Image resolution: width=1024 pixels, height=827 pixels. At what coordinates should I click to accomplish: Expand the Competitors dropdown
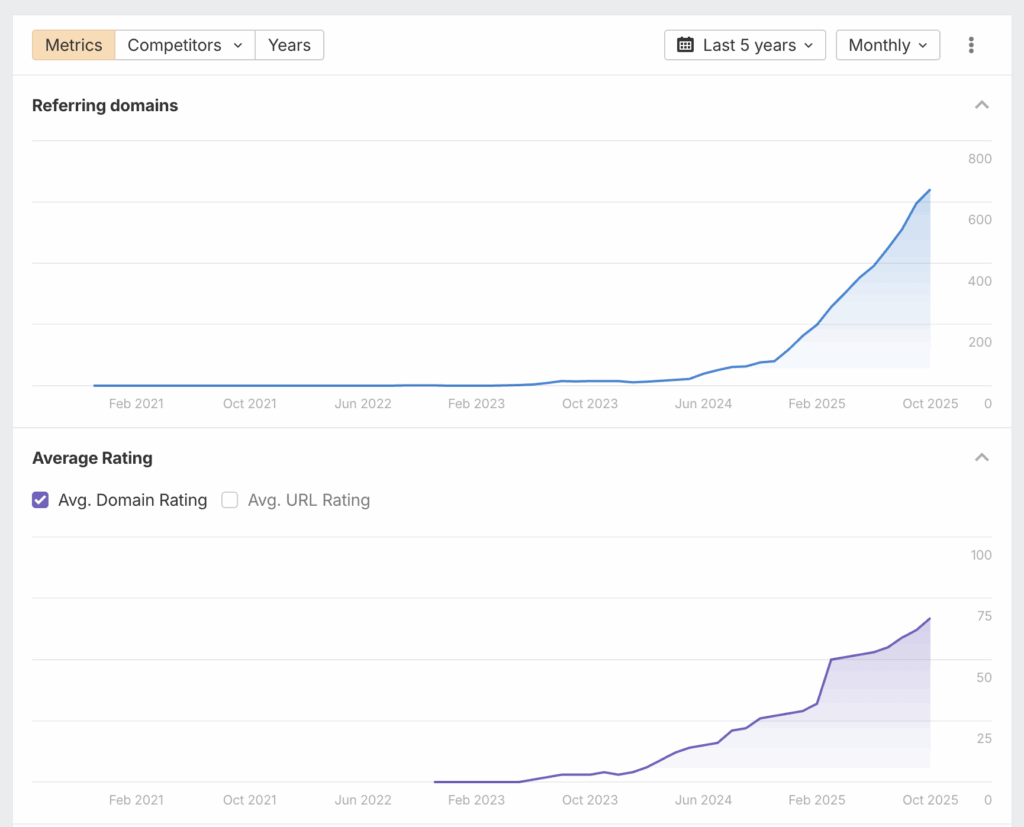pyautogui.click(x=185, y=45)
